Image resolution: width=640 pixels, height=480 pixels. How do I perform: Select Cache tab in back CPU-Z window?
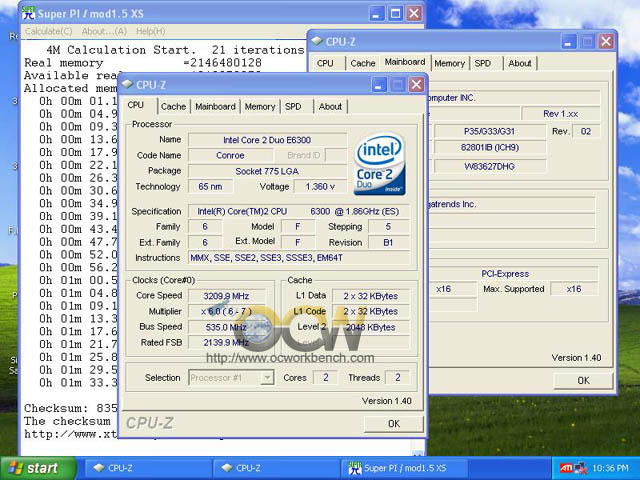(362, 63)
